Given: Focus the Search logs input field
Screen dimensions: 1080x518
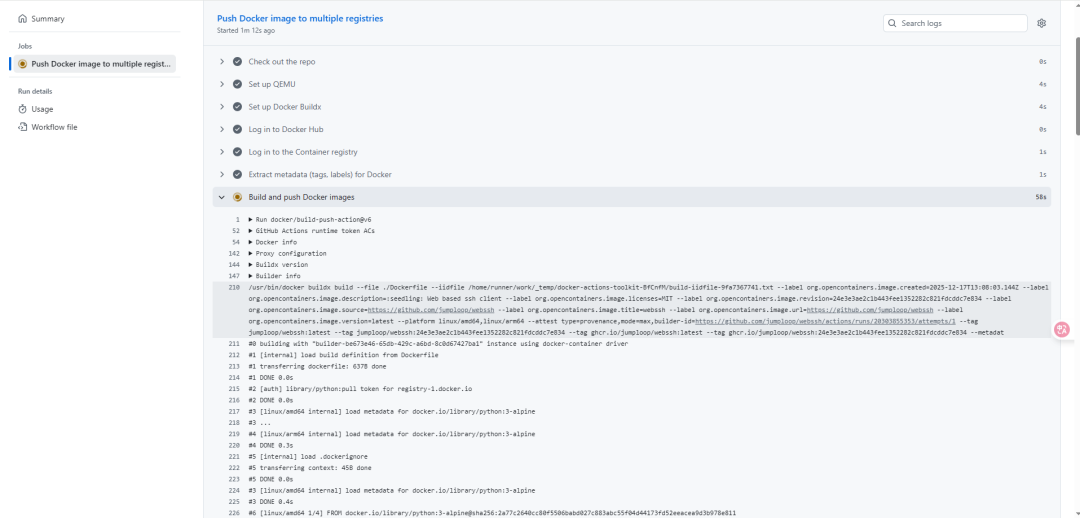Looking at the screenshot, I should 960,23.
